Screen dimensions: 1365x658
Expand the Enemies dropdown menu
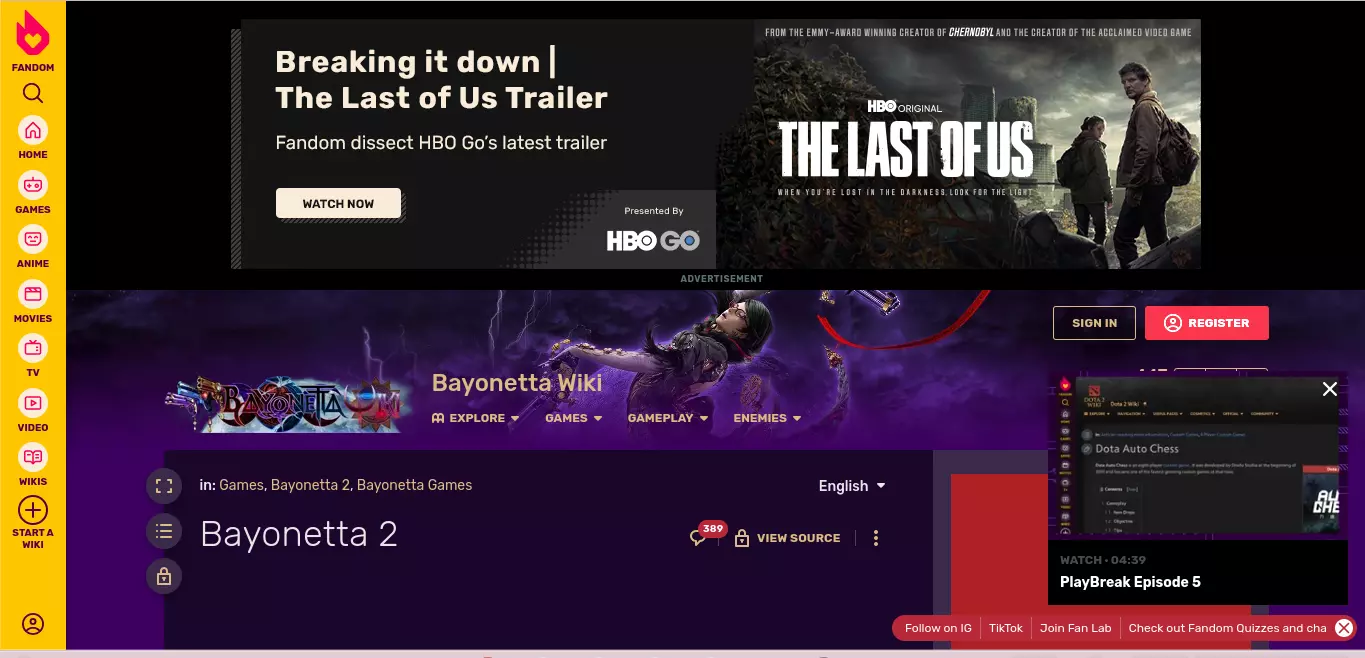tap(767, 418)
